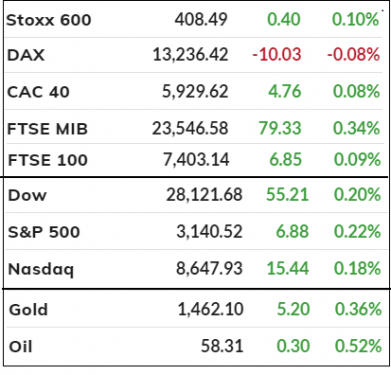Click the Gold price 1,462.10
Viewport: 391px width, 375px height.
click(211, 309)
